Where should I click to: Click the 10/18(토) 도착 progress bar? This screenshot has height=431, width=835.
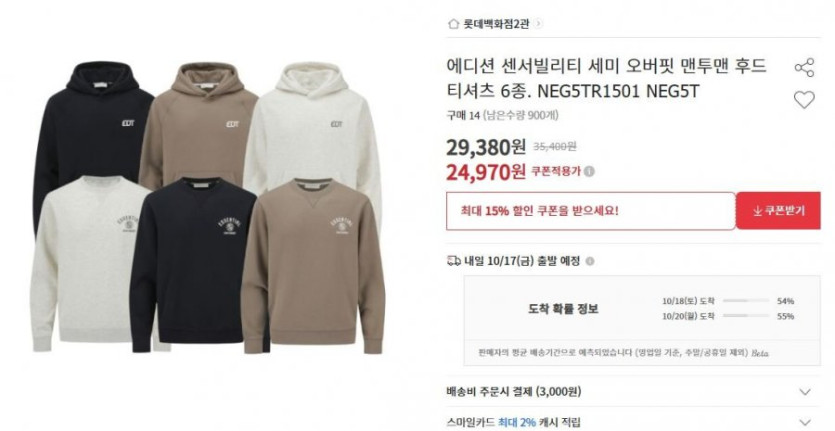(746, 301)
